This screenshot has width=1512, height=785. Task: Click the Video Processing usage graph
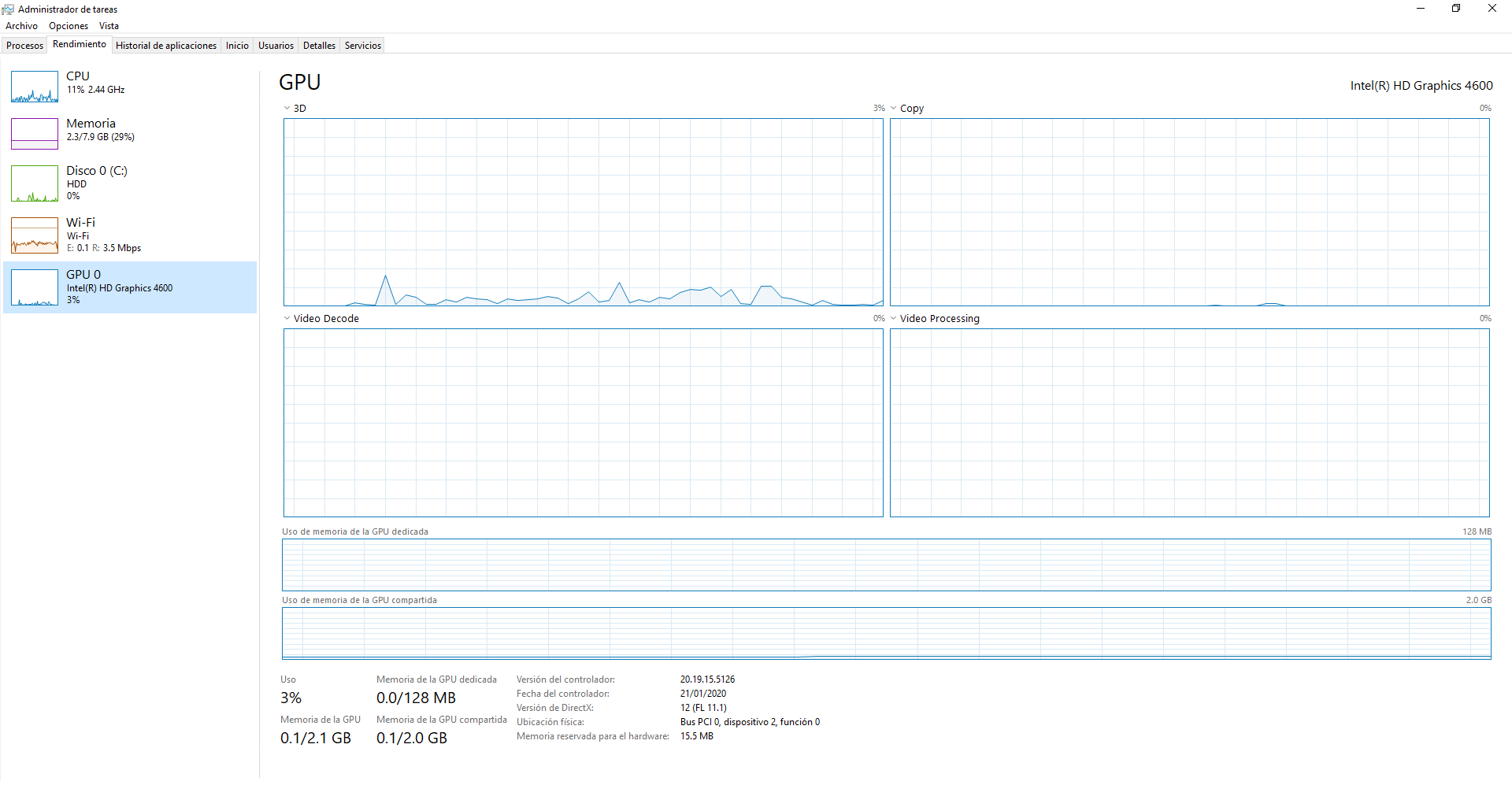(x=1190, y=423)
